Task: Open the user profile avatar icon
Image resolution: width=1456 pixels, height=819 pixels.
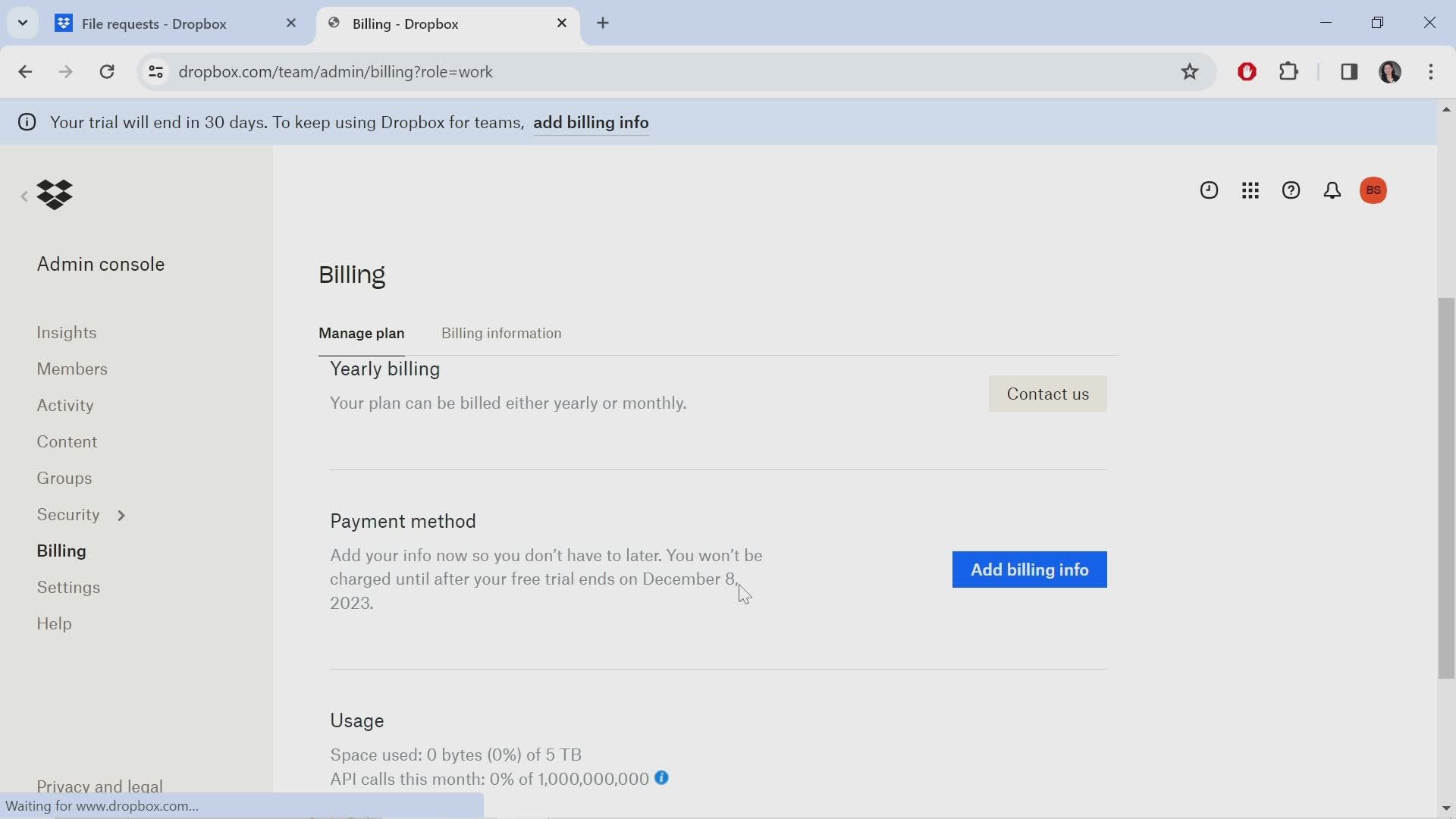Action: (1373, 190)
